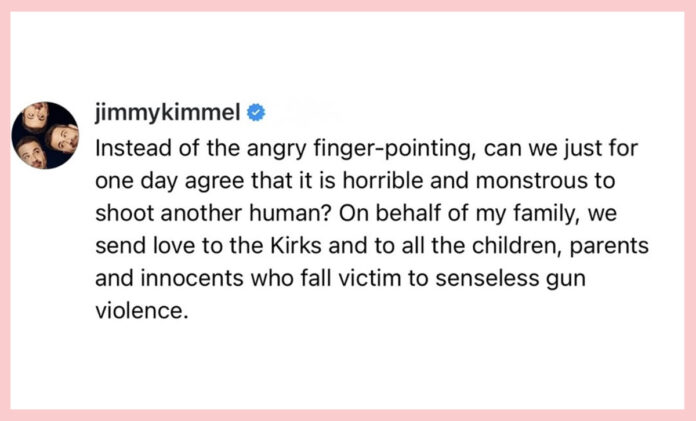696x421 pixels.
Task: Open the jimmykimmel profile picture
Action: [x=45, y=135]
